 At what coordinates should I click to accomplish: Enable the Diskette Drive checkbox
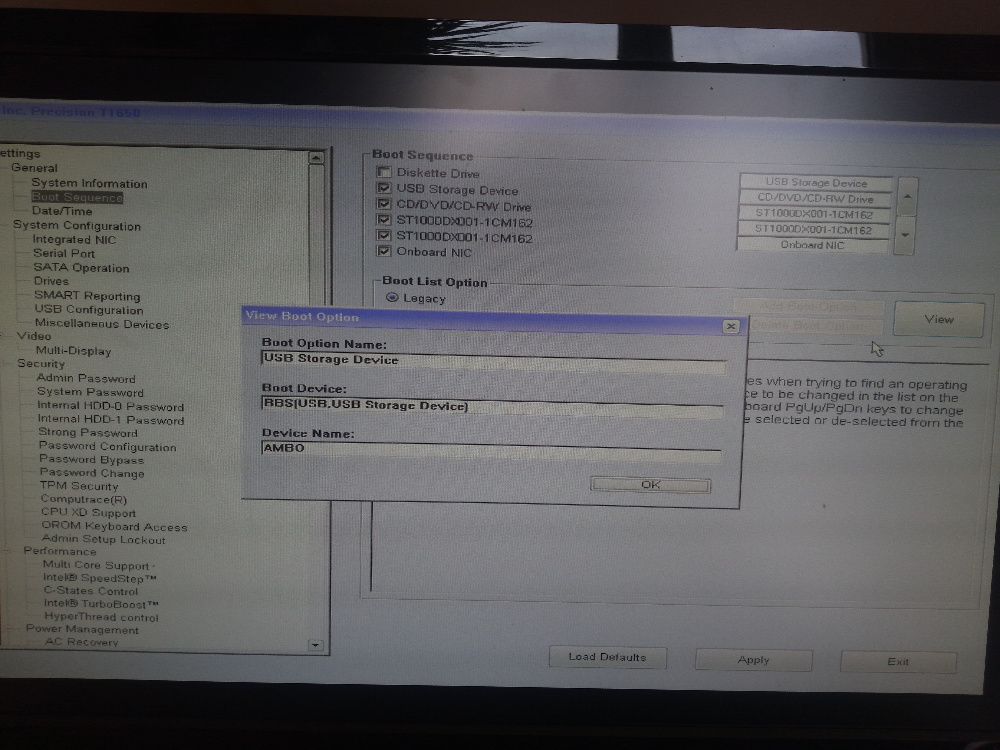point(383,173)
